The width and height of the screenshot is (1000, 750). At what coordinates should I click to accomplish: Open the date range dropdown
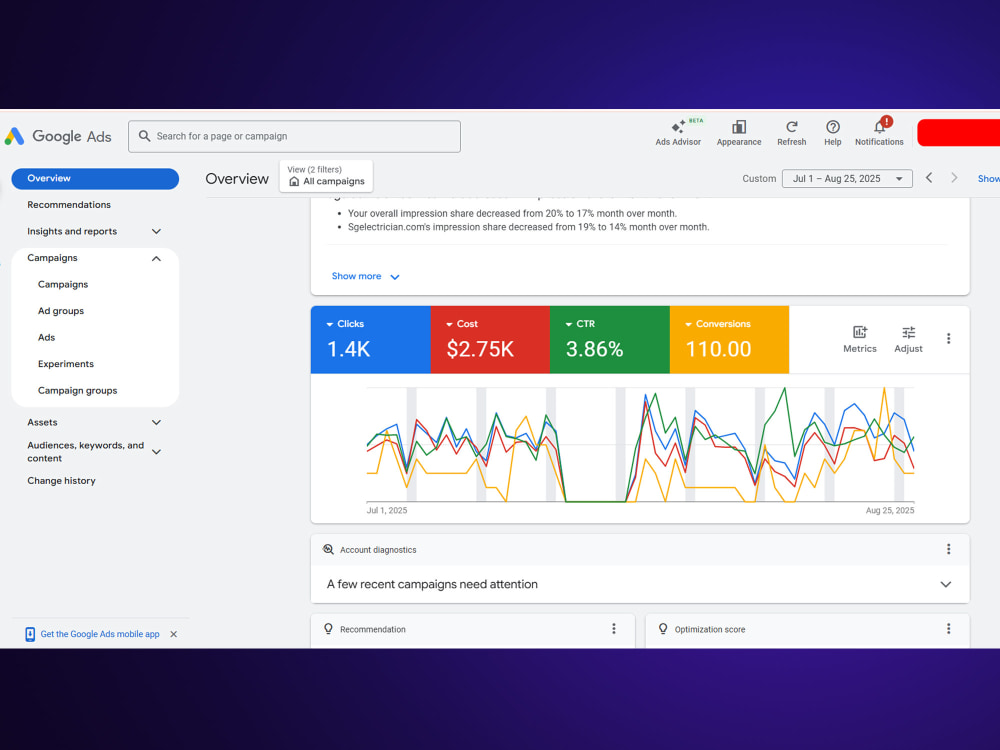pyautogui.click(x=847, y=179)
